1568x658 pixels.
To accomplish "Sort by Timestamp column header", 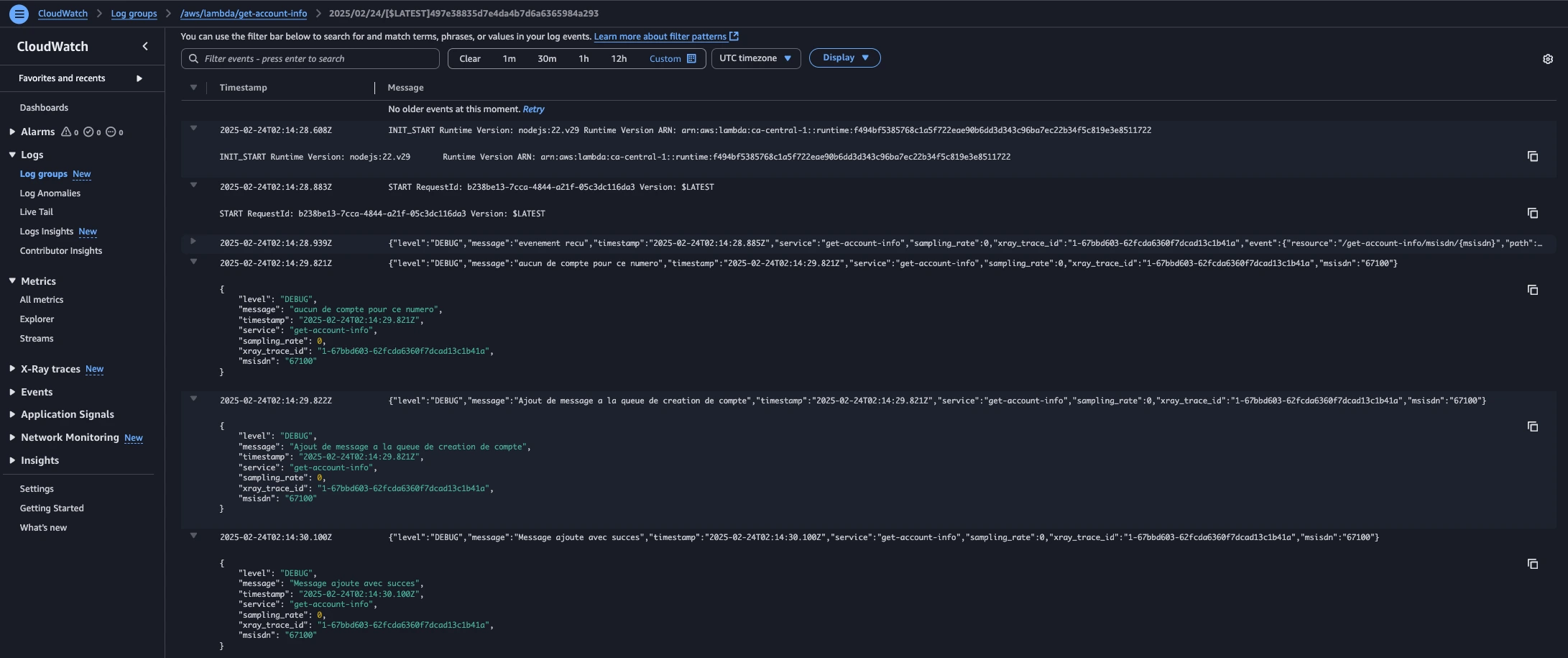I will (x=244, y=88).
